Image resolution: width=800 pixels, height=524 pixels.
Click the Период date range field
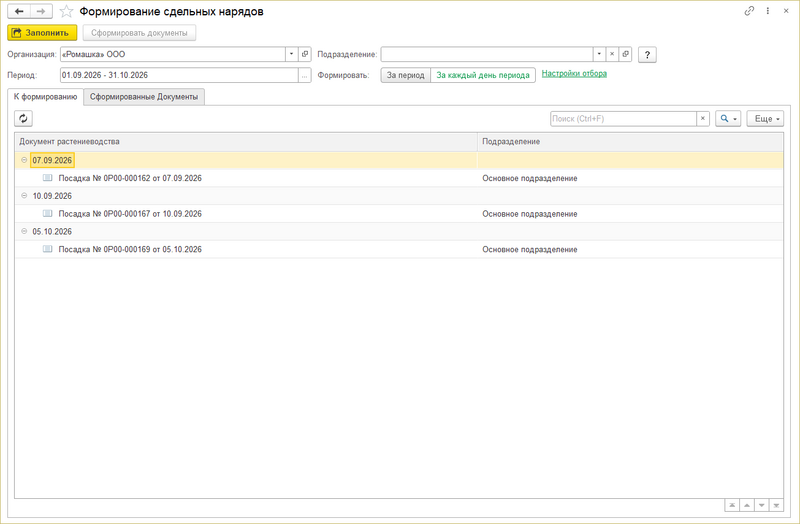[x=179, y=75]
